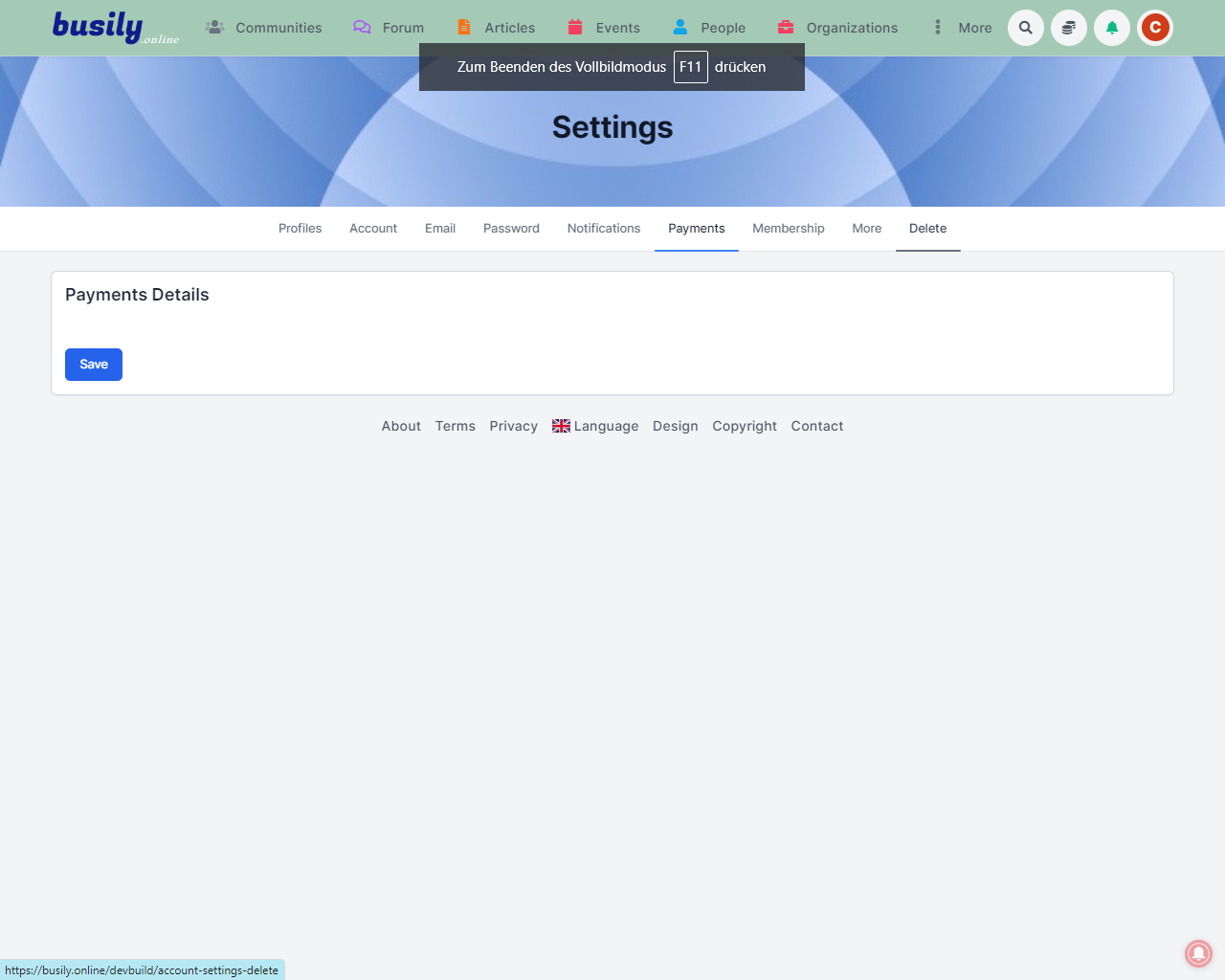The height and width of the screenshot is (980, 1225).
Task: Open the notifications bell icon
Action: click(x=1112, y=28)
